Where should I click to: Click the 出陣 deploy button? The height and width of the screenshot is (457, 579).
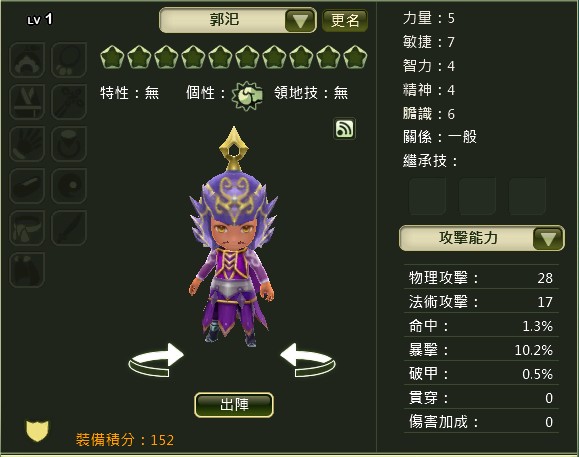click(234, 405)
